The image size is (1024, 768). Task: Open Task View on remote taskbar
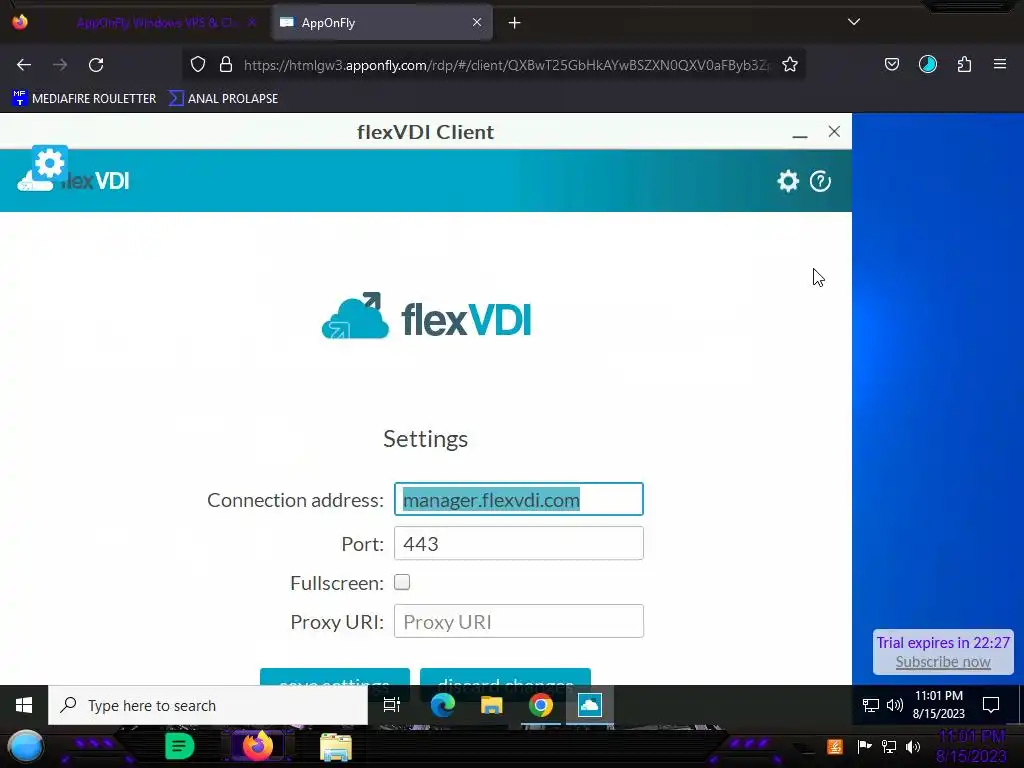tap(392, 705)
